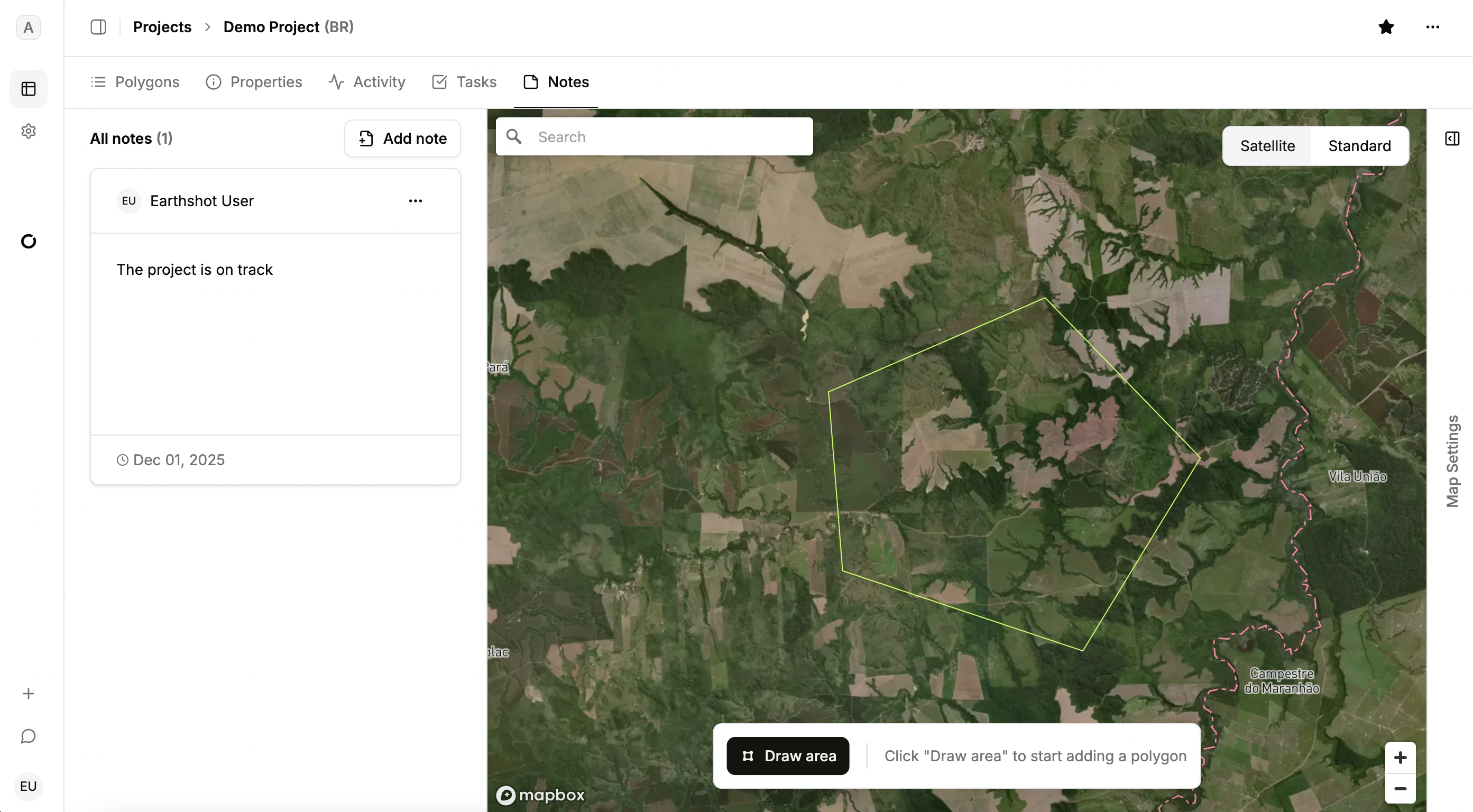Open the Activity tab
1473x812 pixels.
(367, 82)
